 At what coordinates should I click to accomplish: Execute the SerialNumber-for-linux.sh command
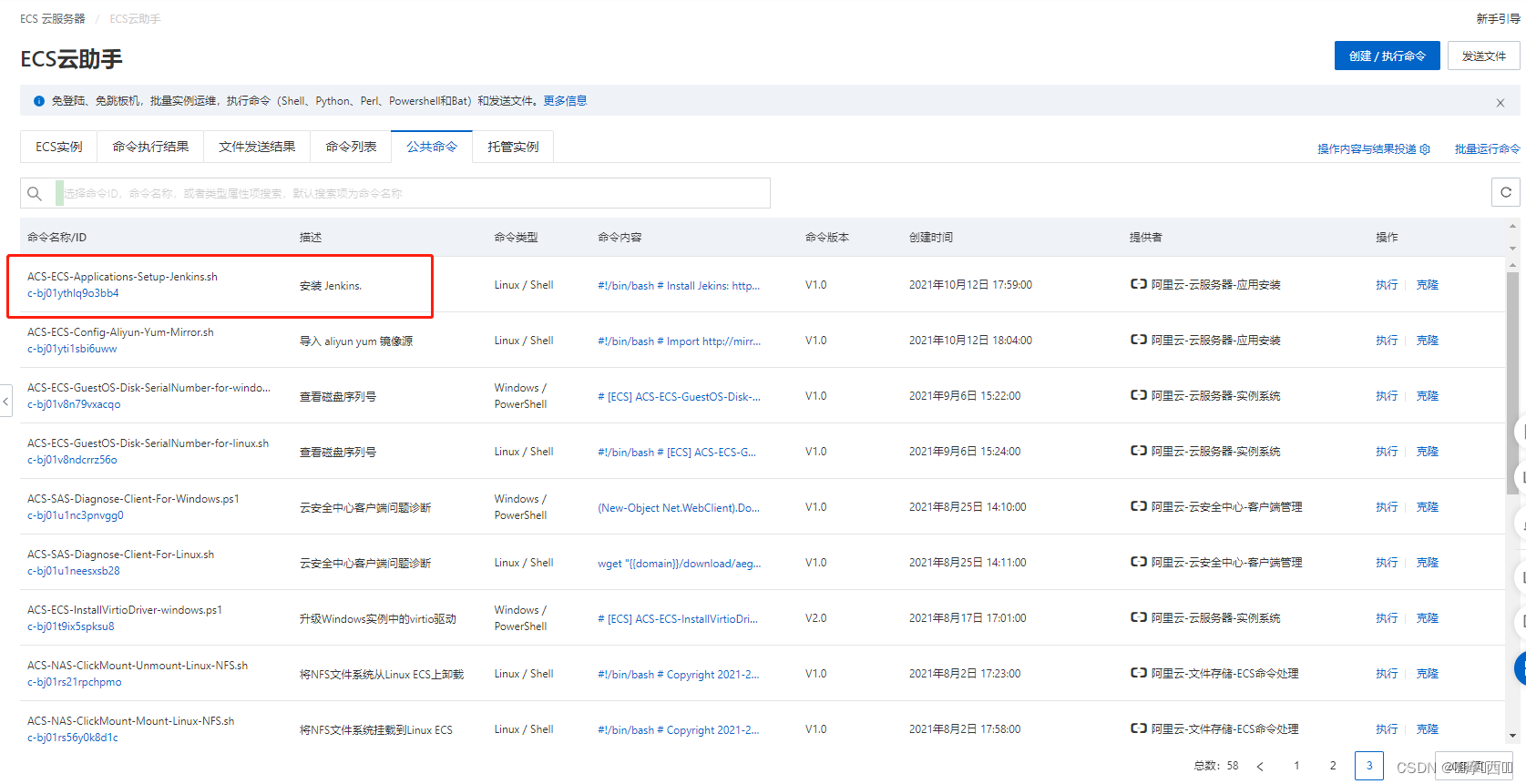tap(1387, 452)
